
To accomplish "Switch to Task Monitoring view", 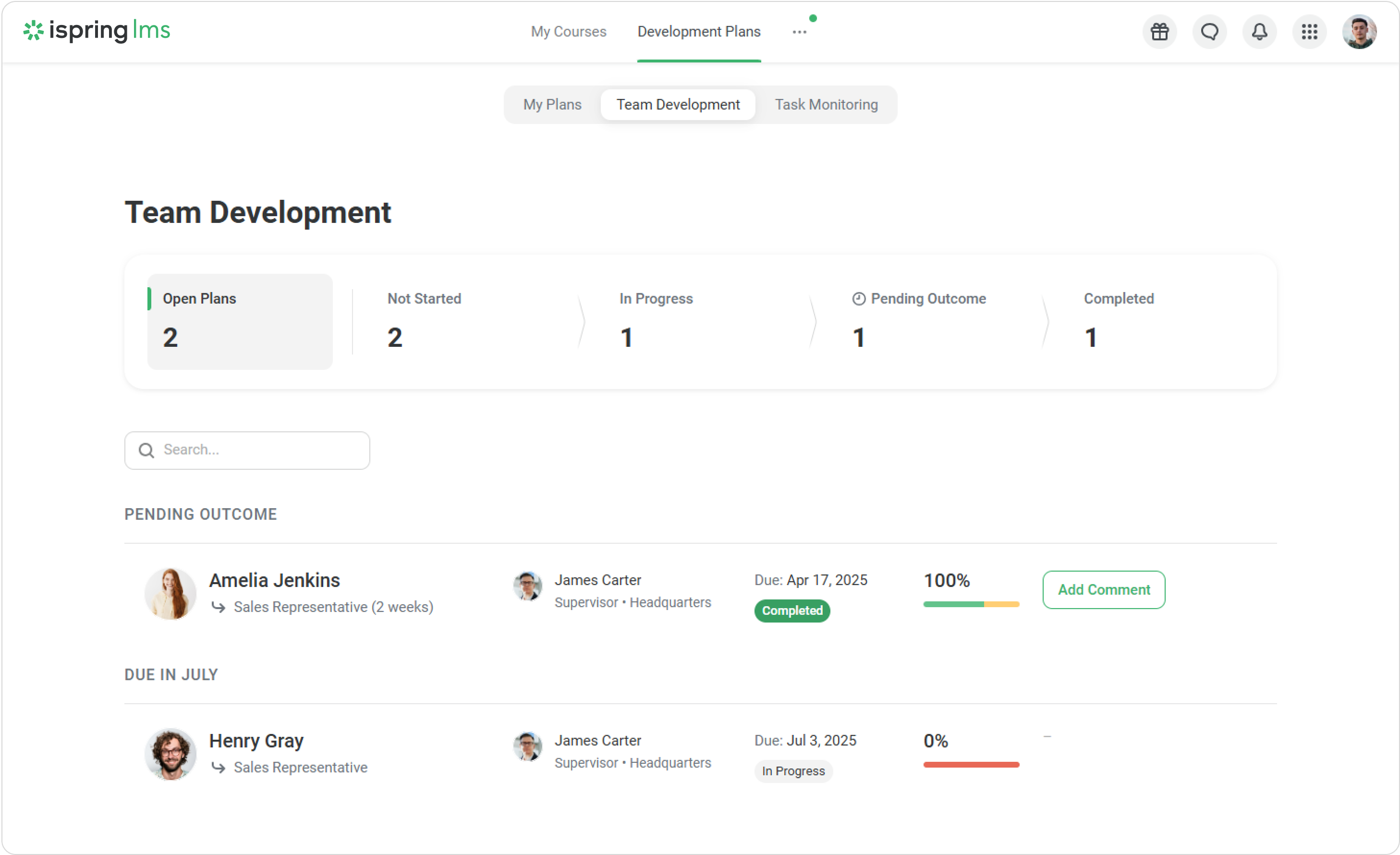I will 826,105.
